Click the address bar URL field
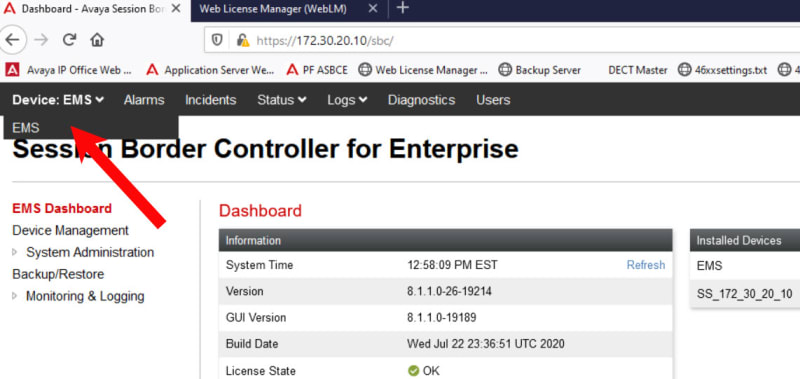The width and height of the screenshot is (800, 379). pos(503,40)
